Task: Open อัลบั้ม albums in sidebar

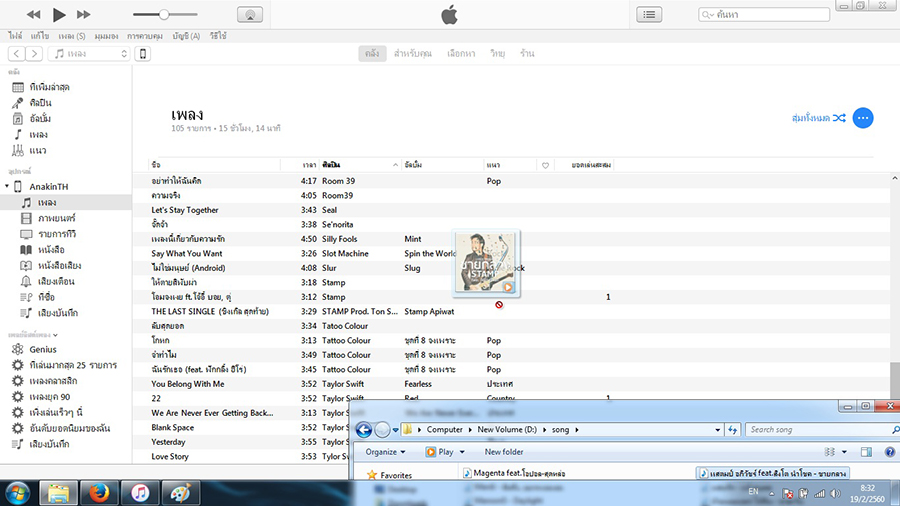Action: [40, 119]
